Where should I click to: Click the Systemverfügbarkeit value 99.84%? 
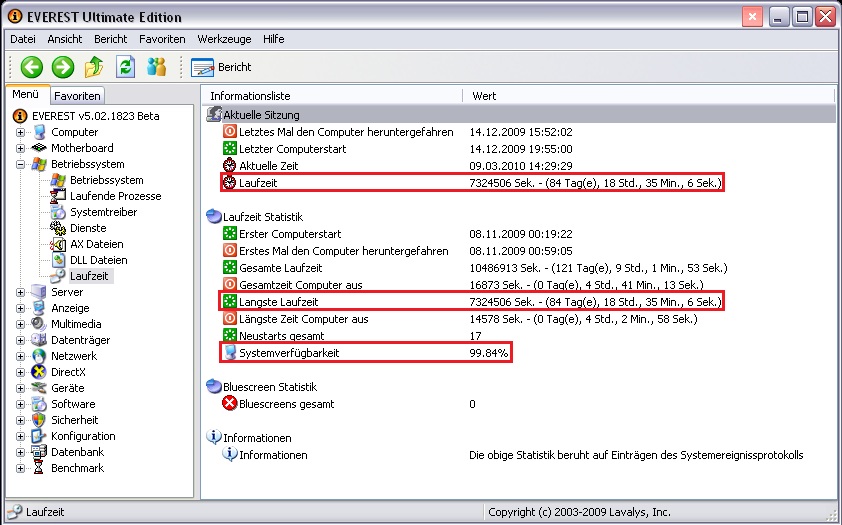[x=489, y=353]
